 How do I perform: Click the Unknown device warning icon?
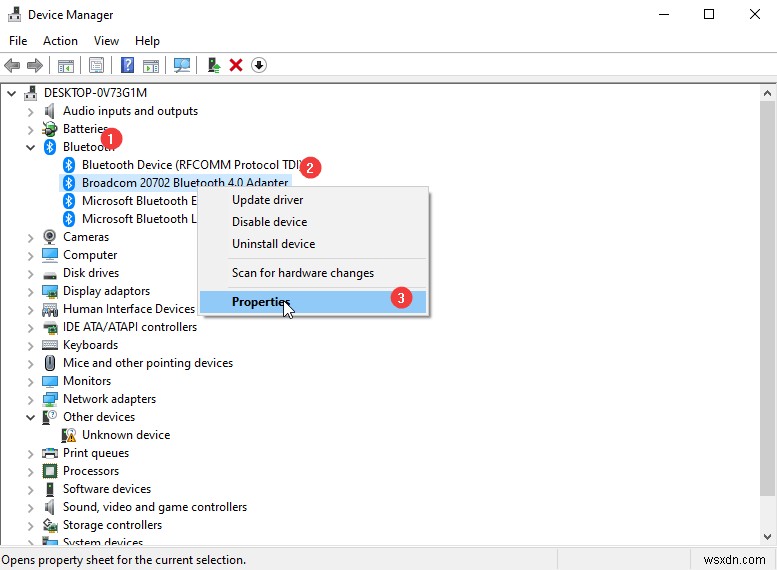[69, 435]
